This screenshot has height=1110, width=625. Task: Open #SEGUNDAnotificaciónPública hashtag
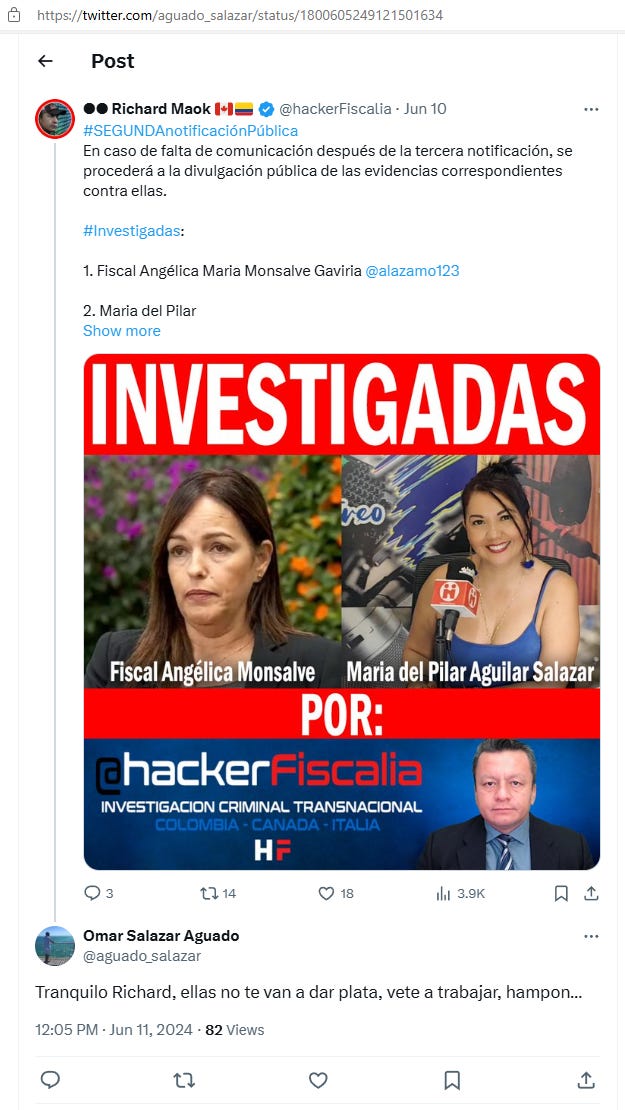point(190,131)
